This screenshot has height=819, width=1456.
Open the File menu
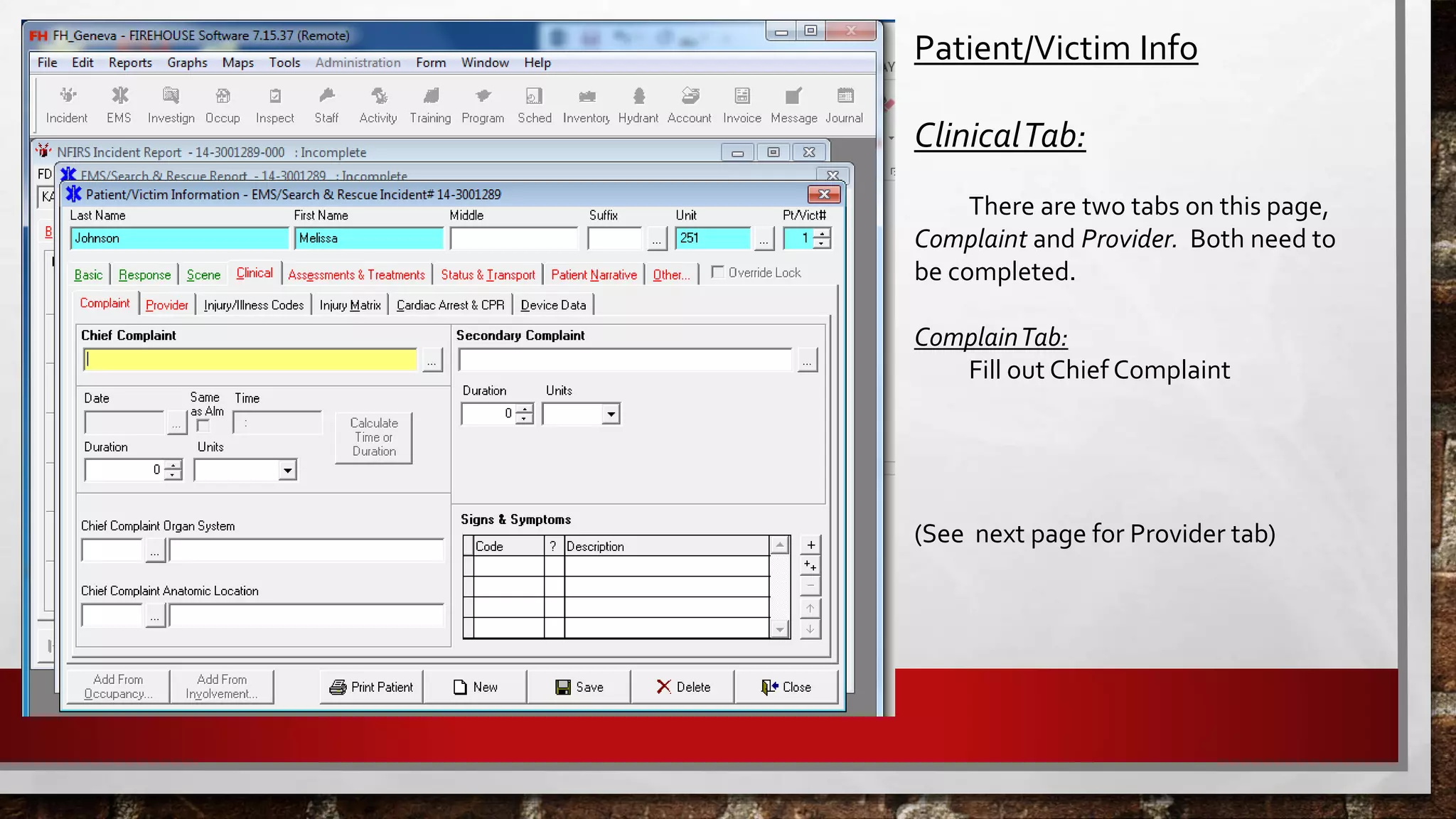point(48,63)
